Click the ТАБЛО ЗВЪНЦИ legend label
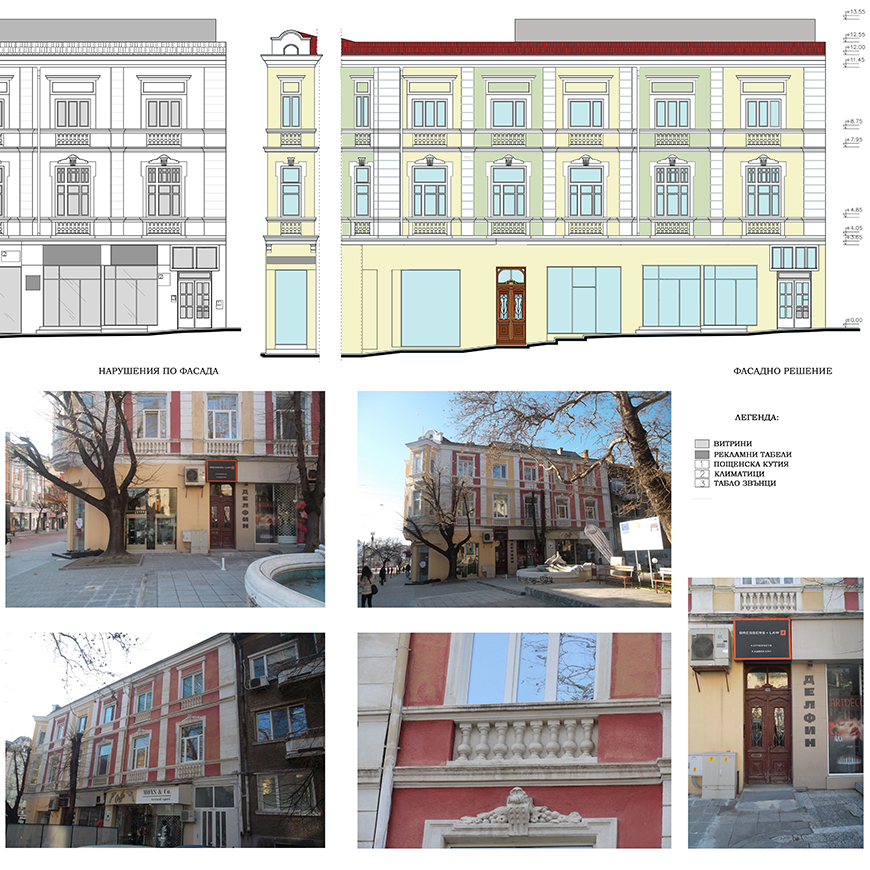Screen dimensions: 870x870 click(745, 483)
